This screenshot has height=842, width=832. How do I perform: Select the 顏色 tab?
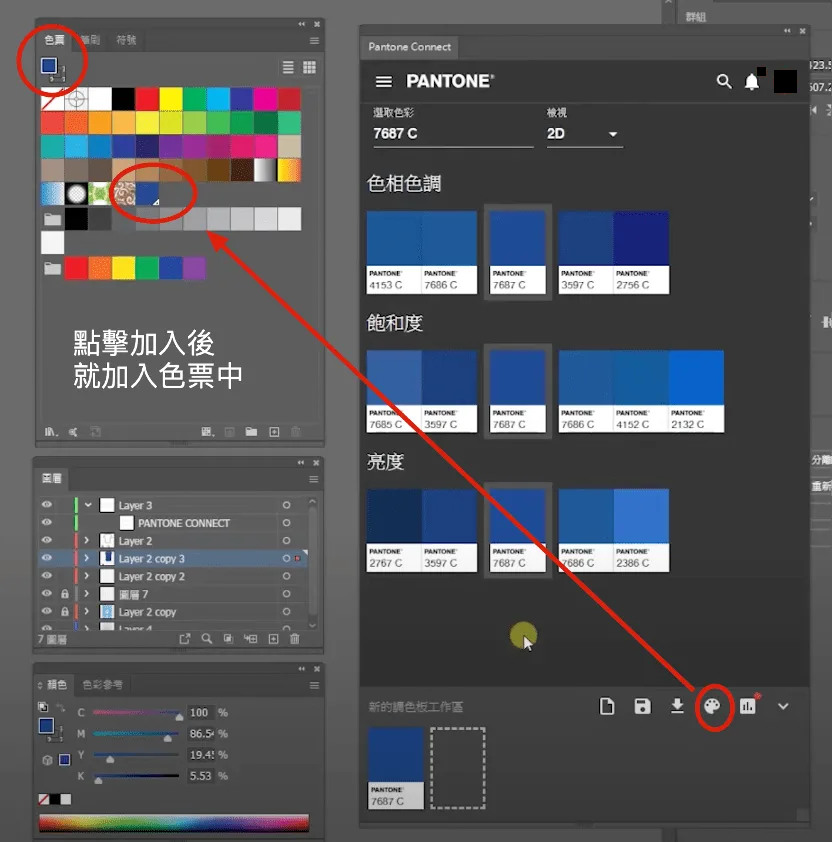(56, 685)
